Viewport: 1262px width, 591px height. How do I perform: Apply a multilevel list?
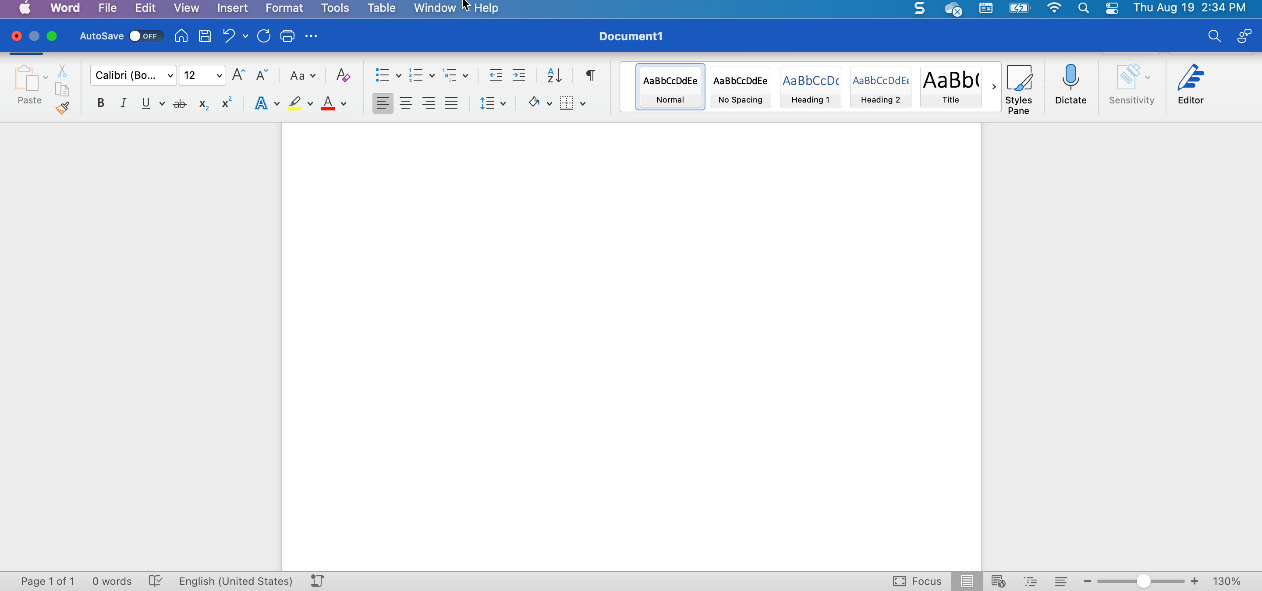[x=450, y=75]
